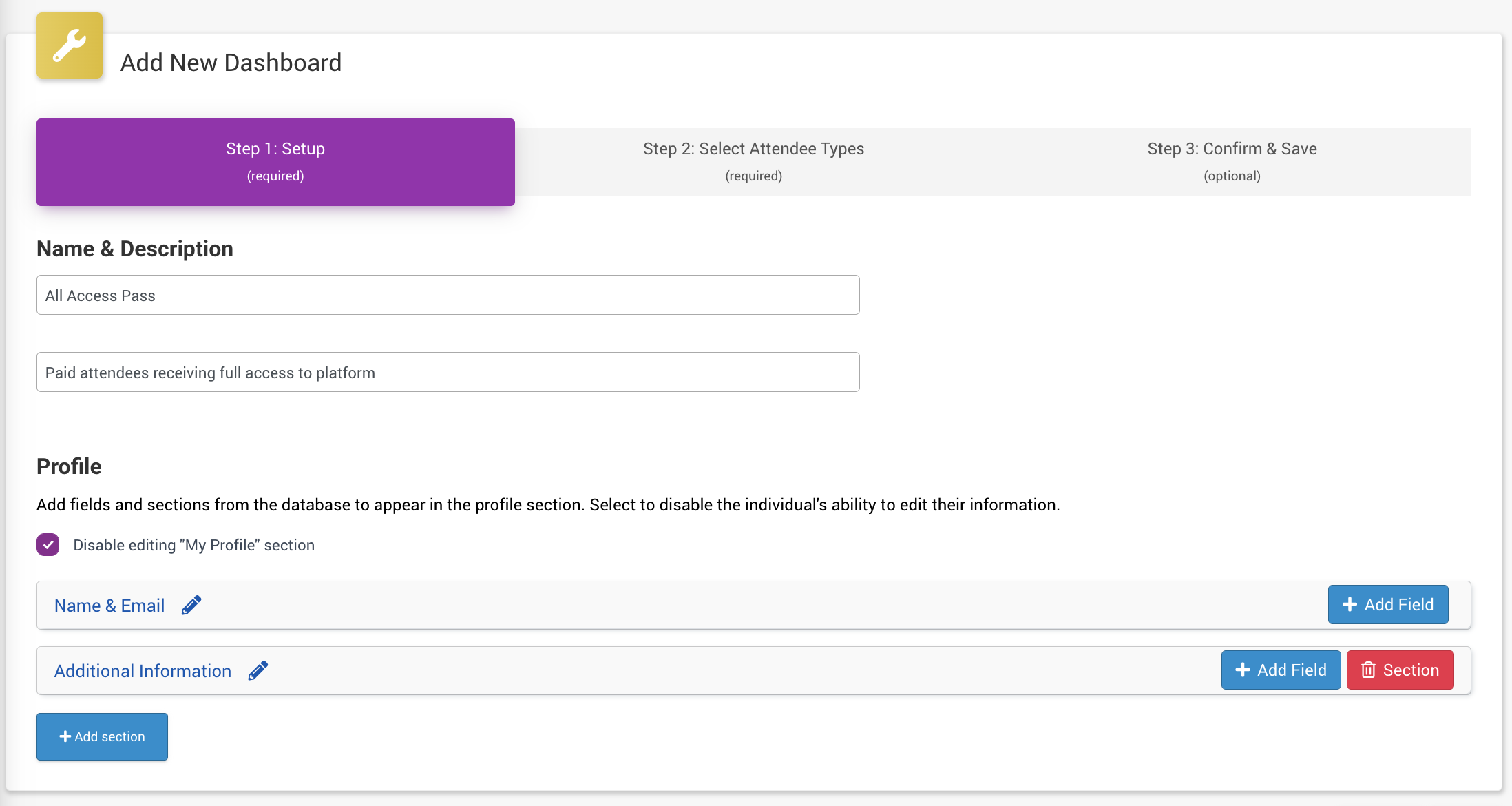Go to Step 2: Select Attendee Types
This screenshot has width=1512, height=806.
click(x=753, y=162)
